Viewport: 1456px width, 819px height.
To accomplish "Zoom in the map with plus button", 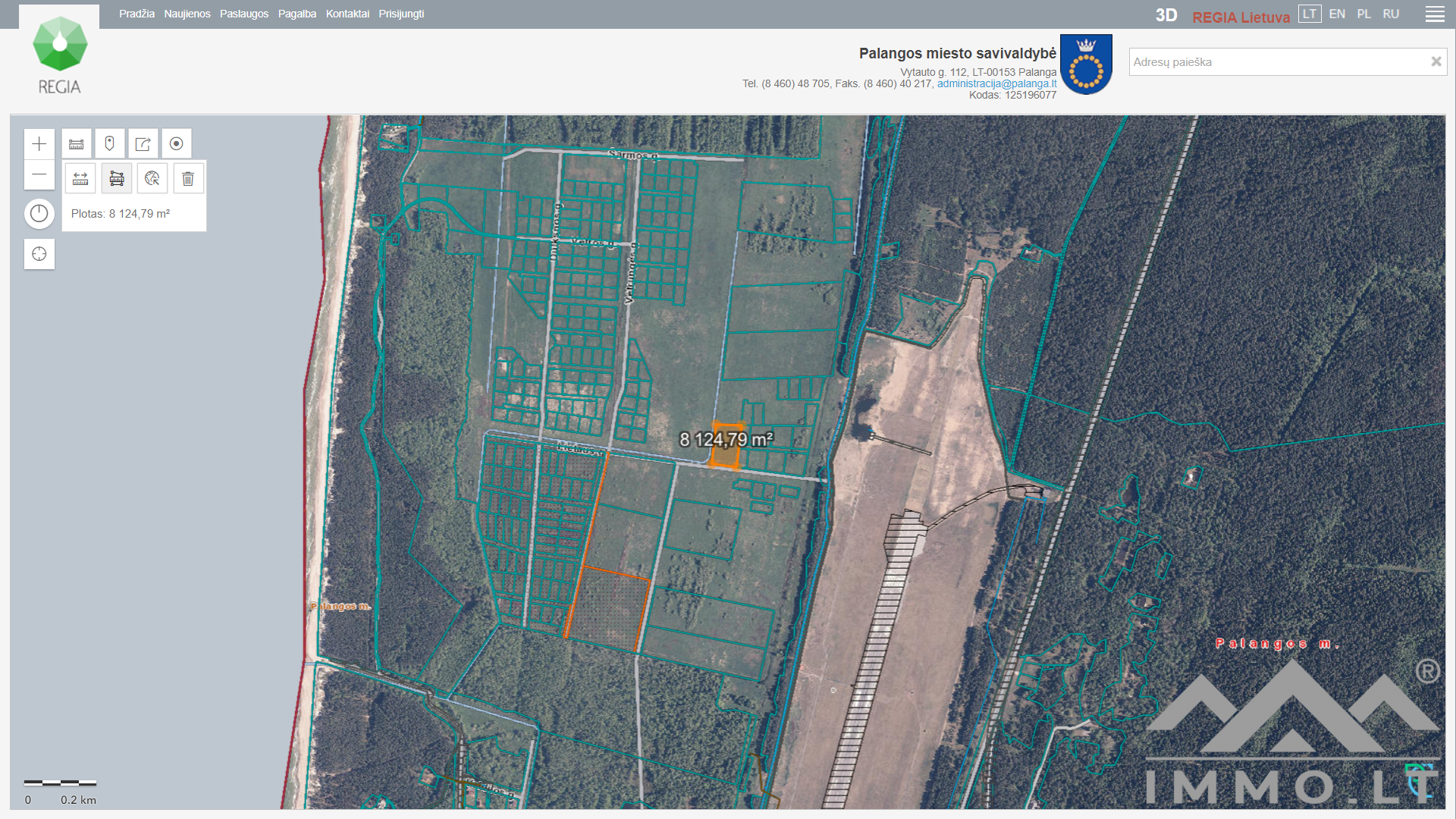I will 39,144.
